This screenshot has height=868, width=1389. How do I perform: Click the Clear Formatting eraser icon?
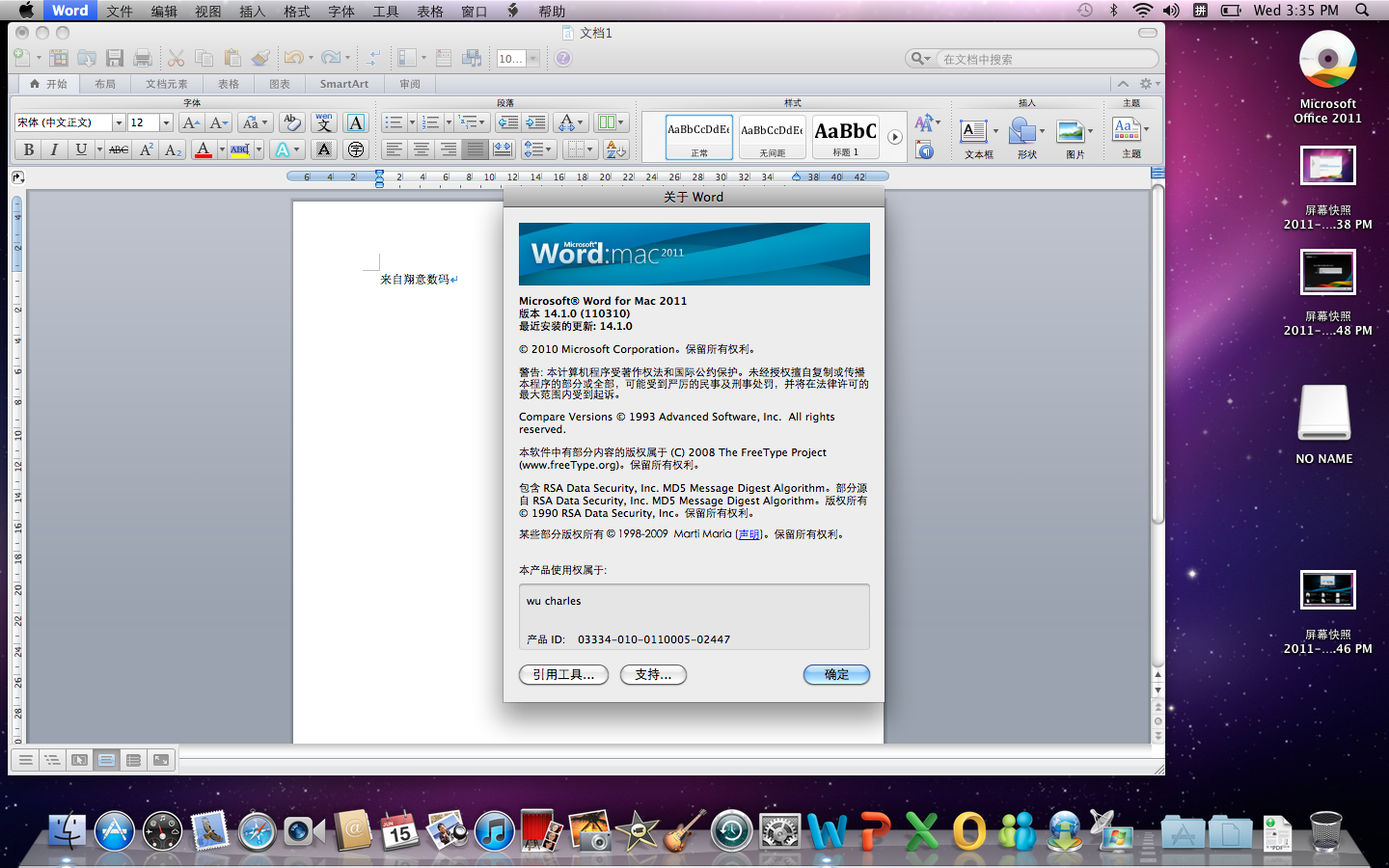pyautogui.click(x=292, y=122)
